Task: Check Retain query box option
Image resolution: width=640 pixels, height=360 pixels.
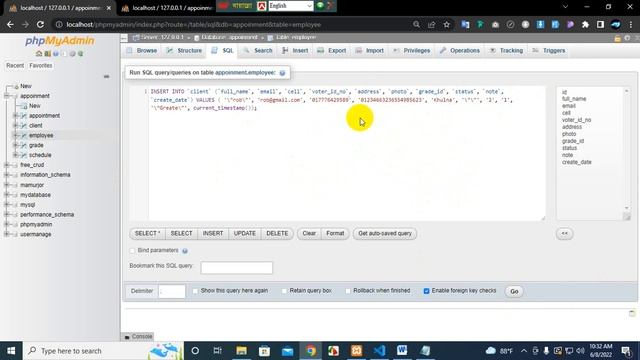Action: click(284, 291)
